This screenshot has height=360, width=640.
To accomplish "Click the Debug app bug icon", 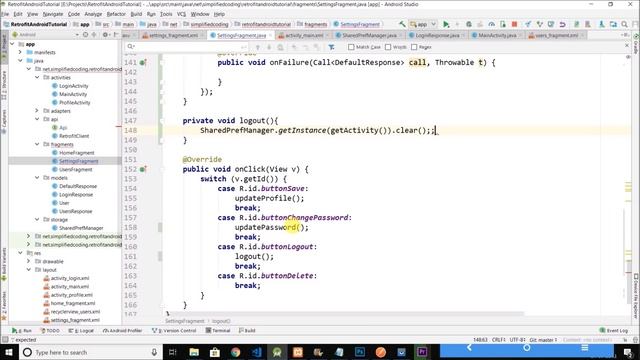I will click(x=469, y=24).
